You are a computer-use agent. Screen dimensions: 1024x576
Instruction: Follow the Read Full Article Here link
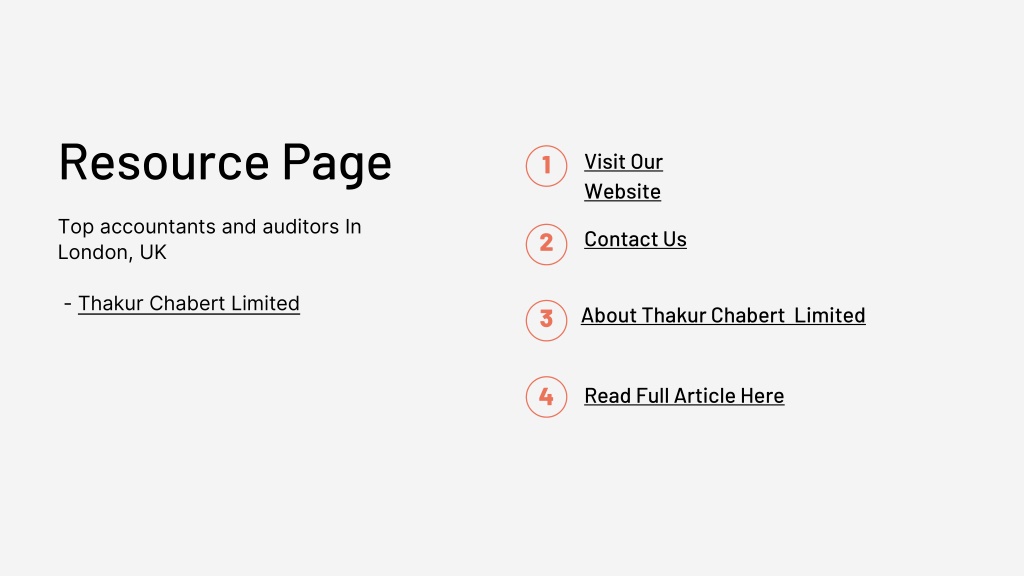(684, 396)
